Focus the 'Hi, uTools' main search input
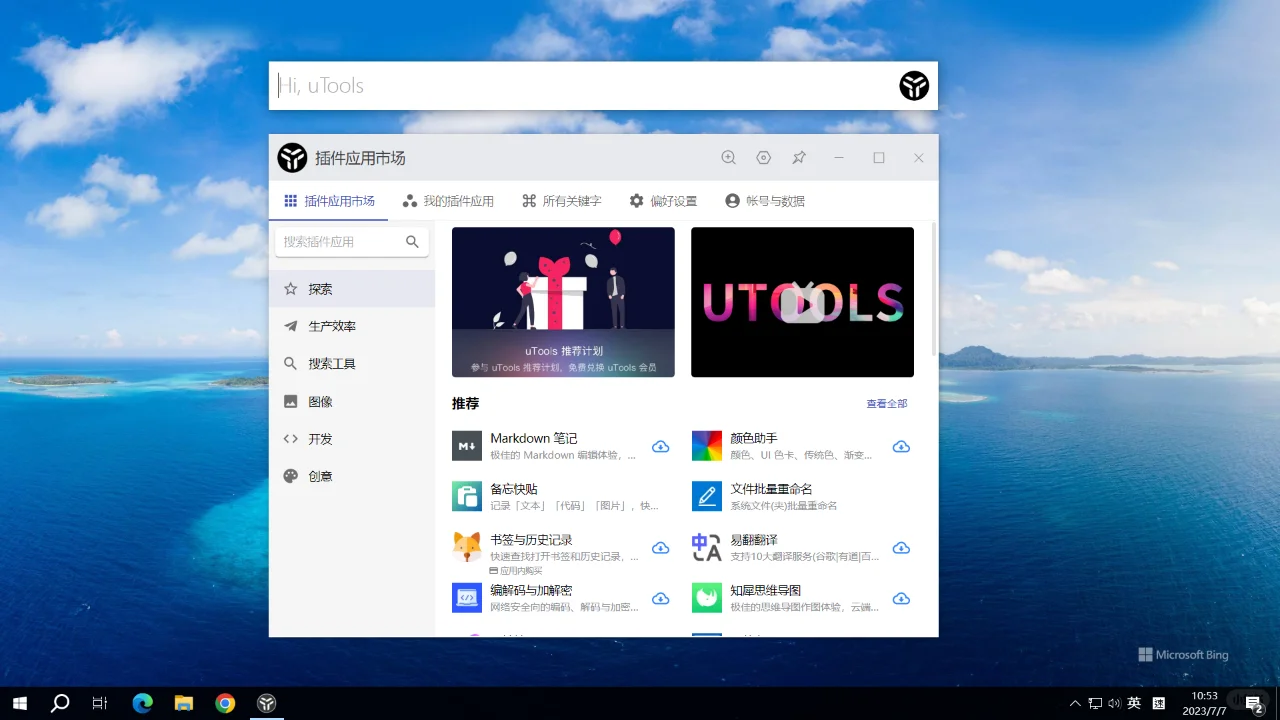1280x720 pixels. coord(584,86)
